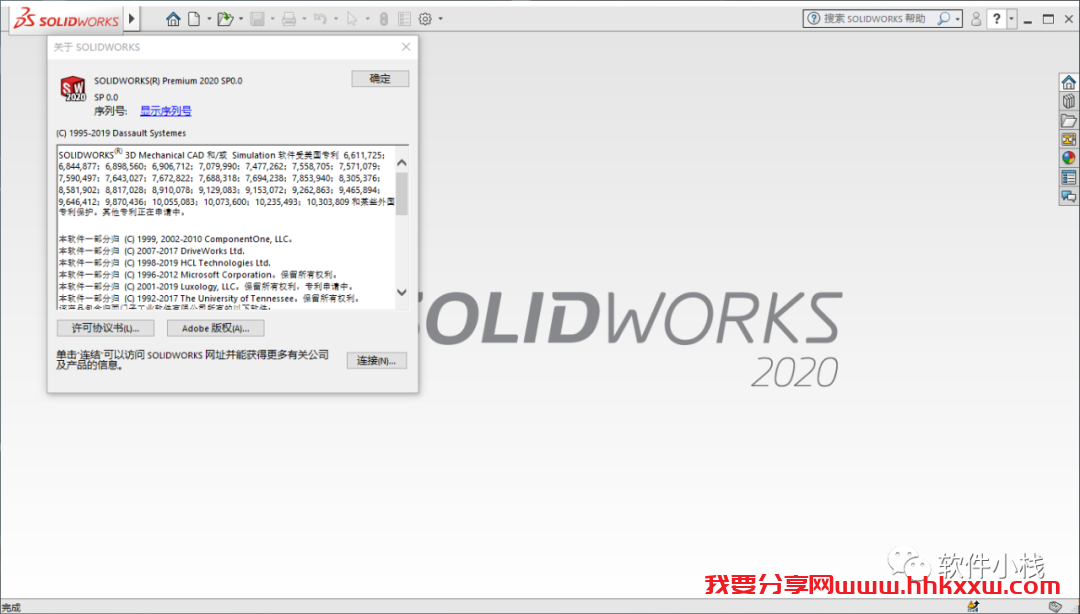Close the About SOLIDWORKS dialog

tap(406, 47)
